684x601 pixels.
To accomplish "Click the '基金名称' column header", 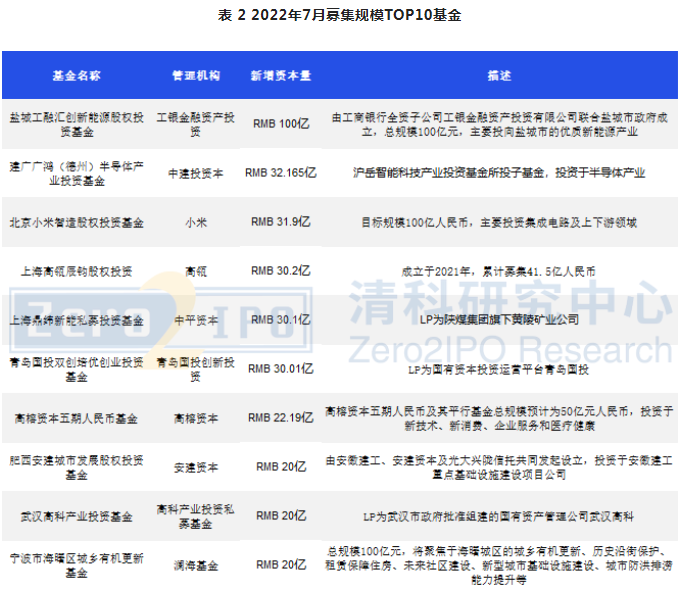I will (76, 75).
